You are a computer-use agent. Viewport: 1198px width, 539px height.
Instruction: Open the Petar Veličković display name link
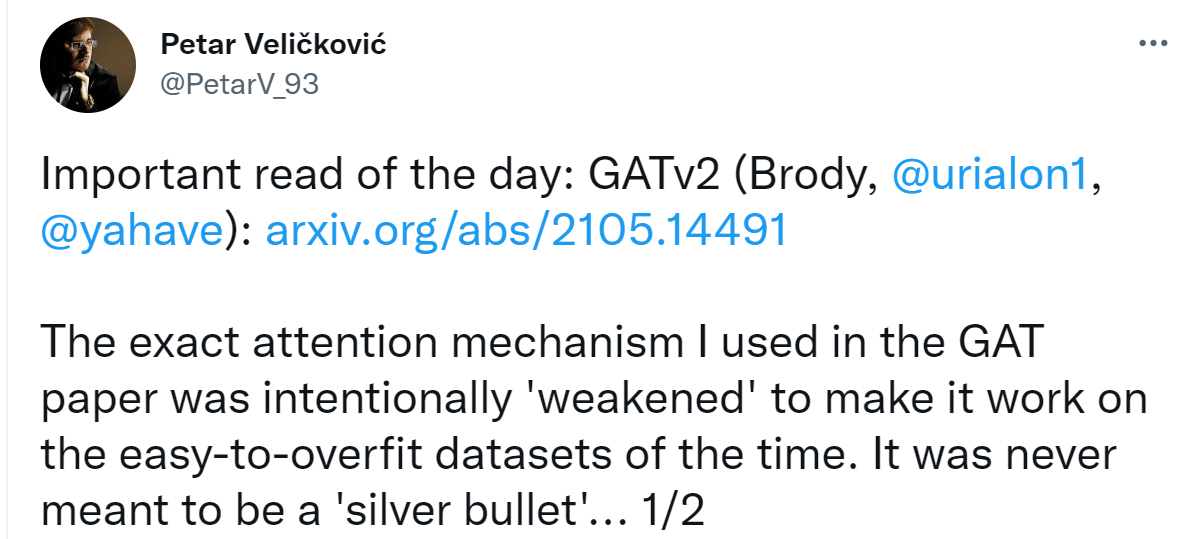pyautogui.click(x=273, y=45)
